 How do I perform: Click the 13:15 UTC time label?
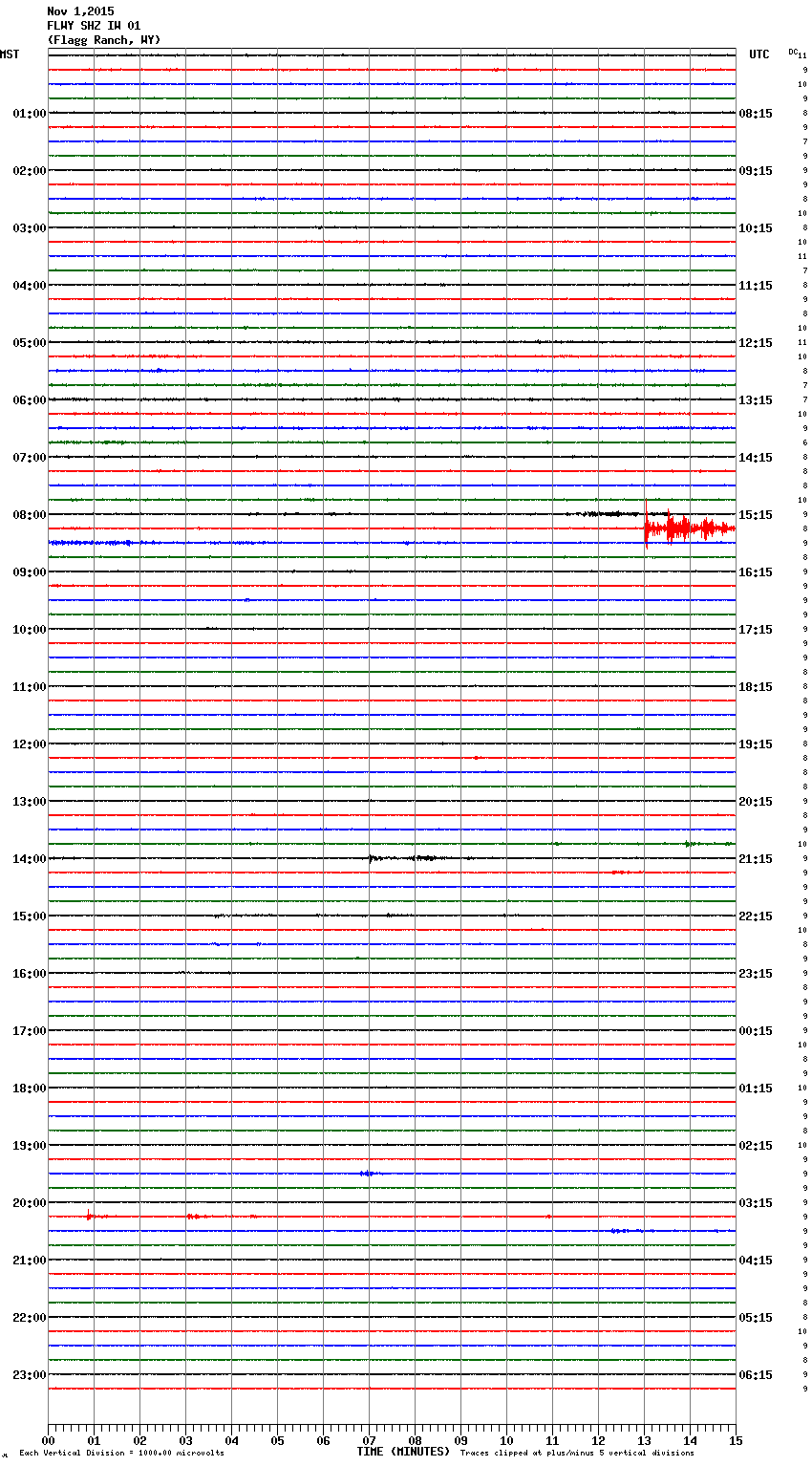[x=756, y=400]
